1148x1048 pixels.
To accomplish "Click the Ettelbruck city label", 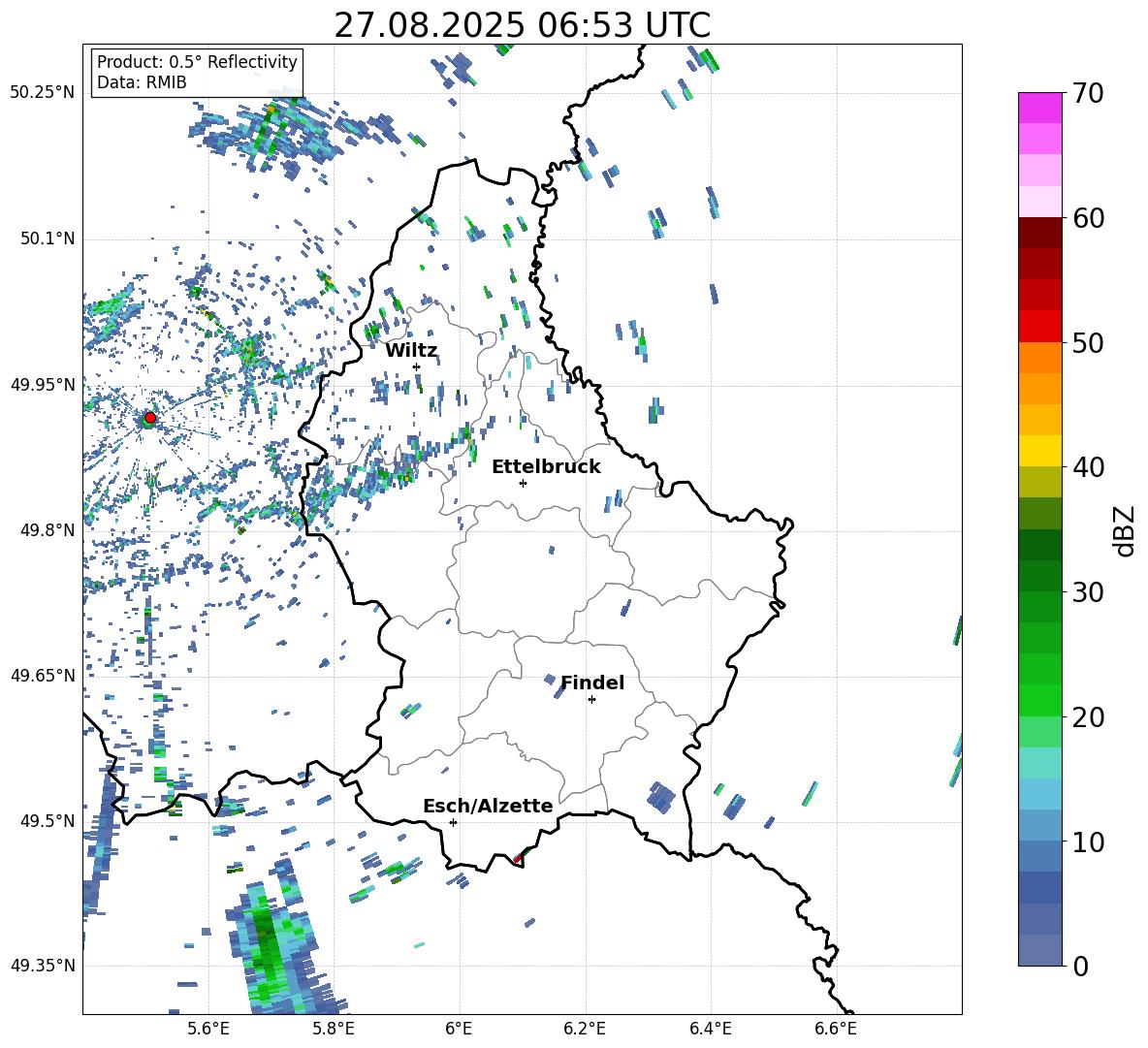I will (546, 467).
